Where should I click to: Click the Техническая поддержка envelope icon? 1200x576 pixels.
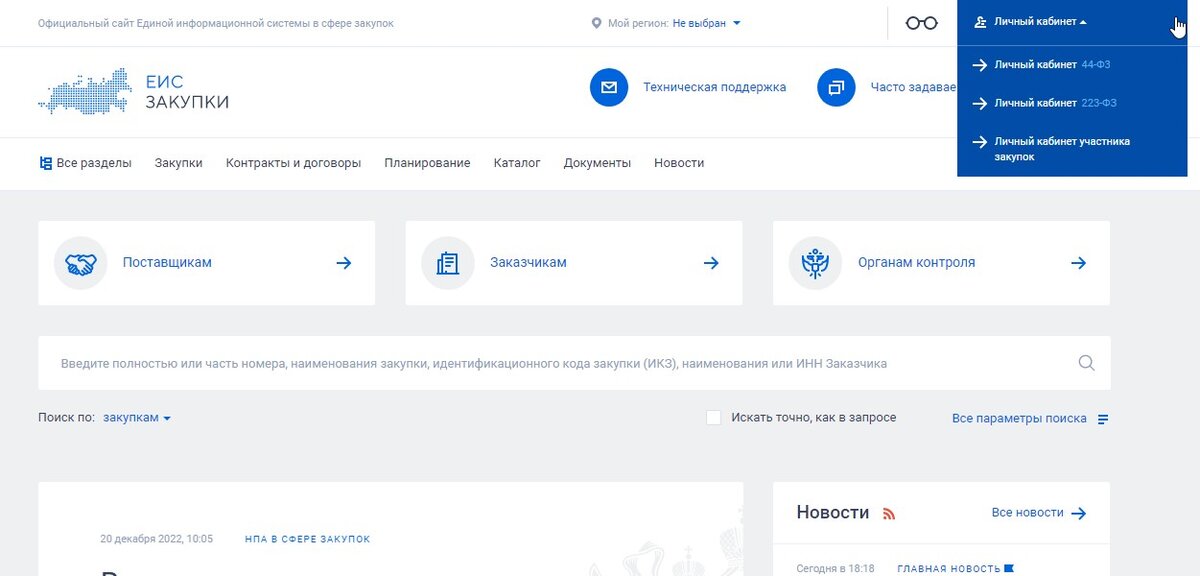click(x=609, y=87)
